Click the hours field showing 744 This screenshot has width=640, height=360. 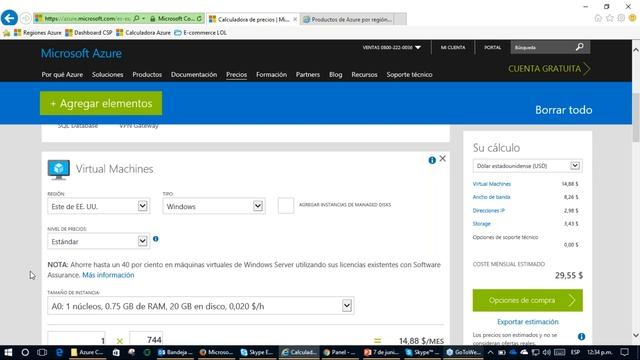[x=146, y=339]
